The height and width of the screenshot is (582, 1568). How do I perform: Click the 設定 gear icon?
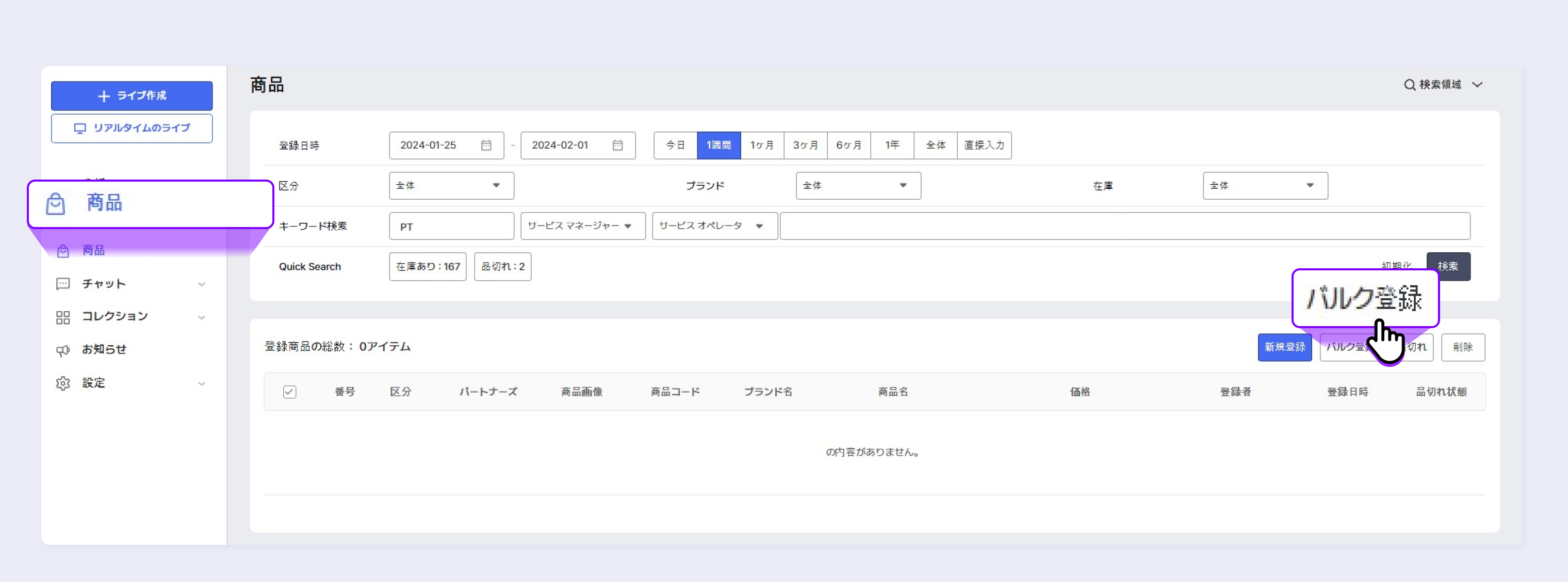63,383
